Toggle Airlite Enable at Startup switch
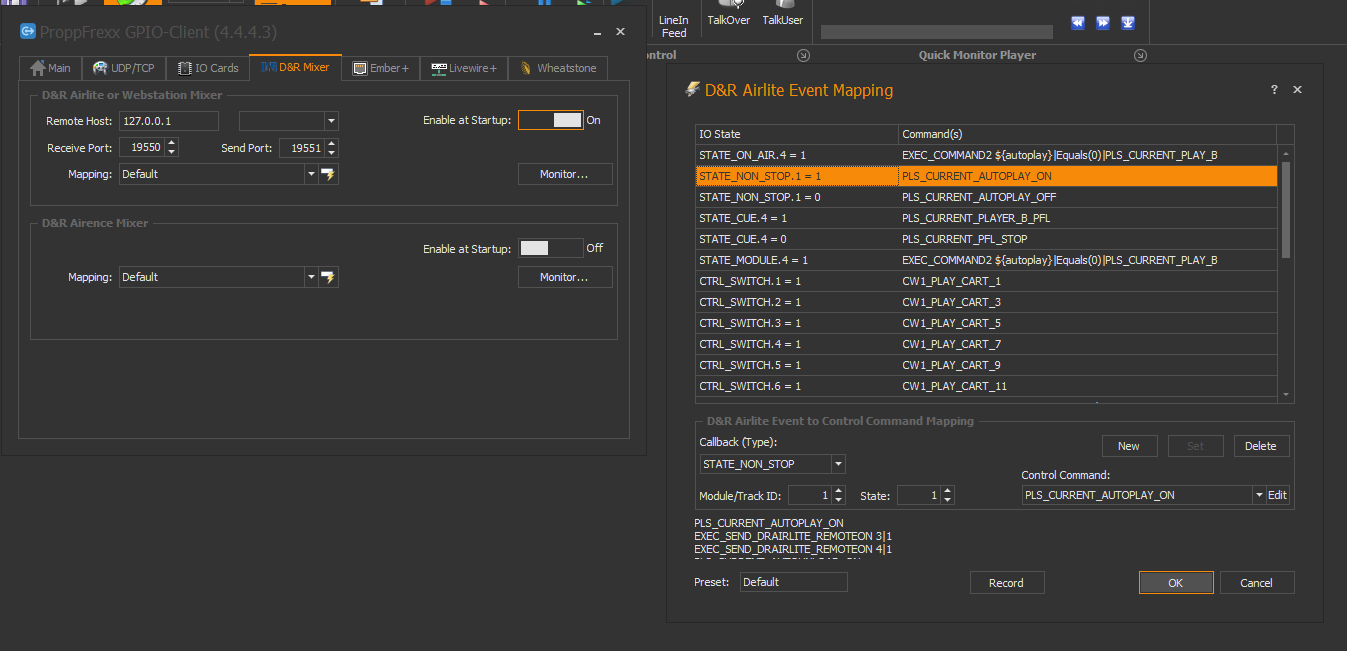Screen dimensions: 1347x651 point(550,120)
